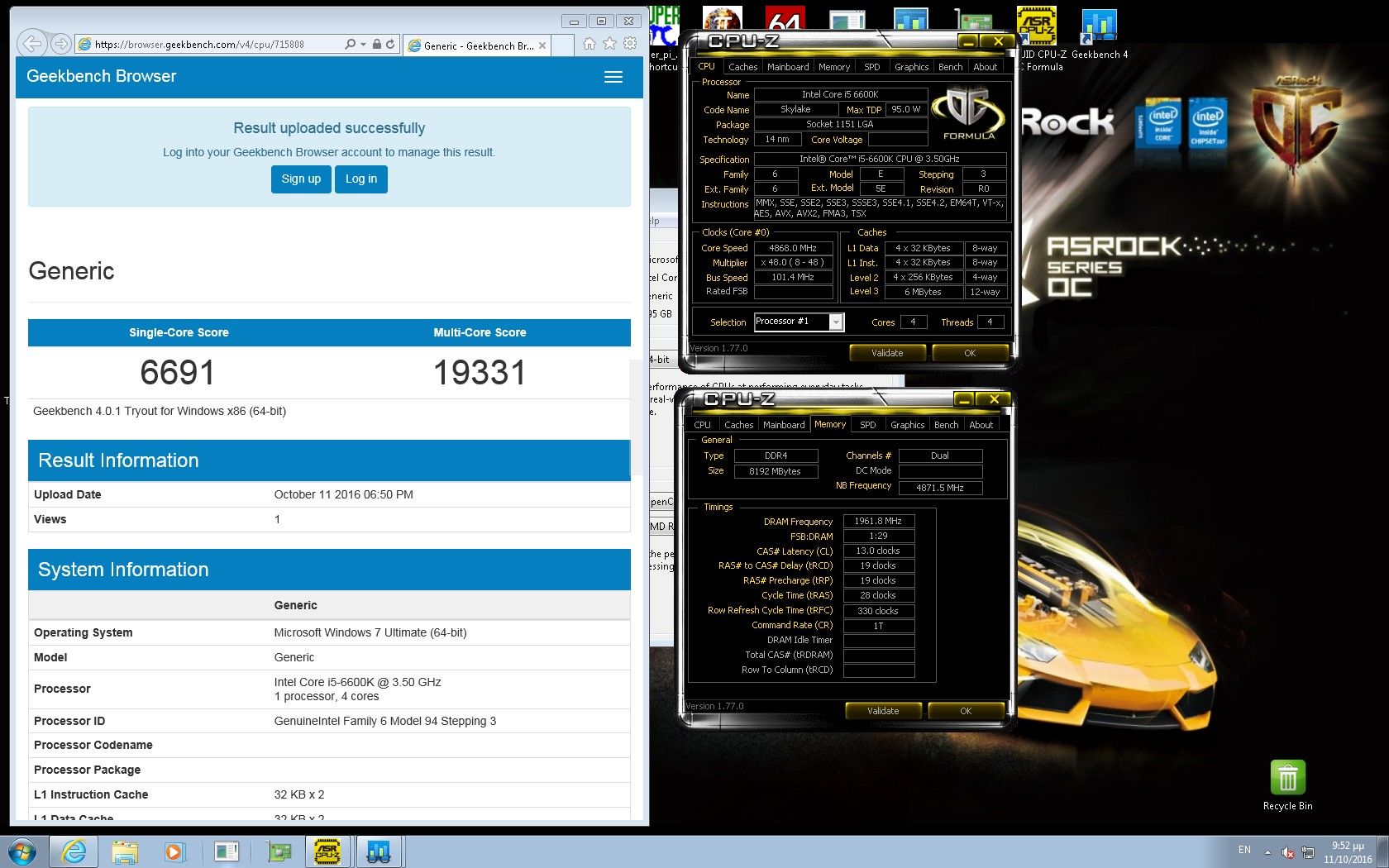Expand the address bar search dropdown arrow
The width and height of the screenshot is (1389, 868).
point(363,45)
